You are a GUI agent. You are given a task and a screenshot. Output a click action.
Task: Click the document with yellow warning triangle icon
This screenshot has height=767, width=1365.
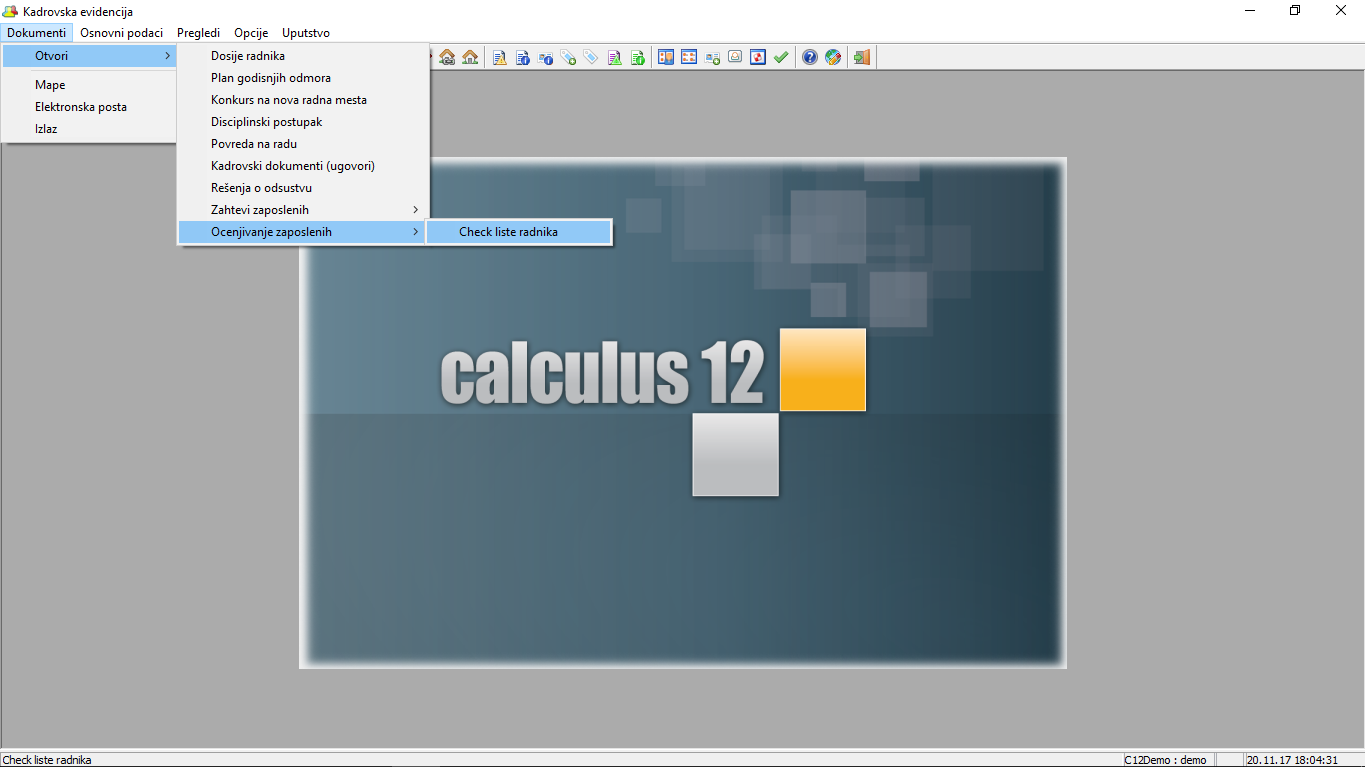500,57
